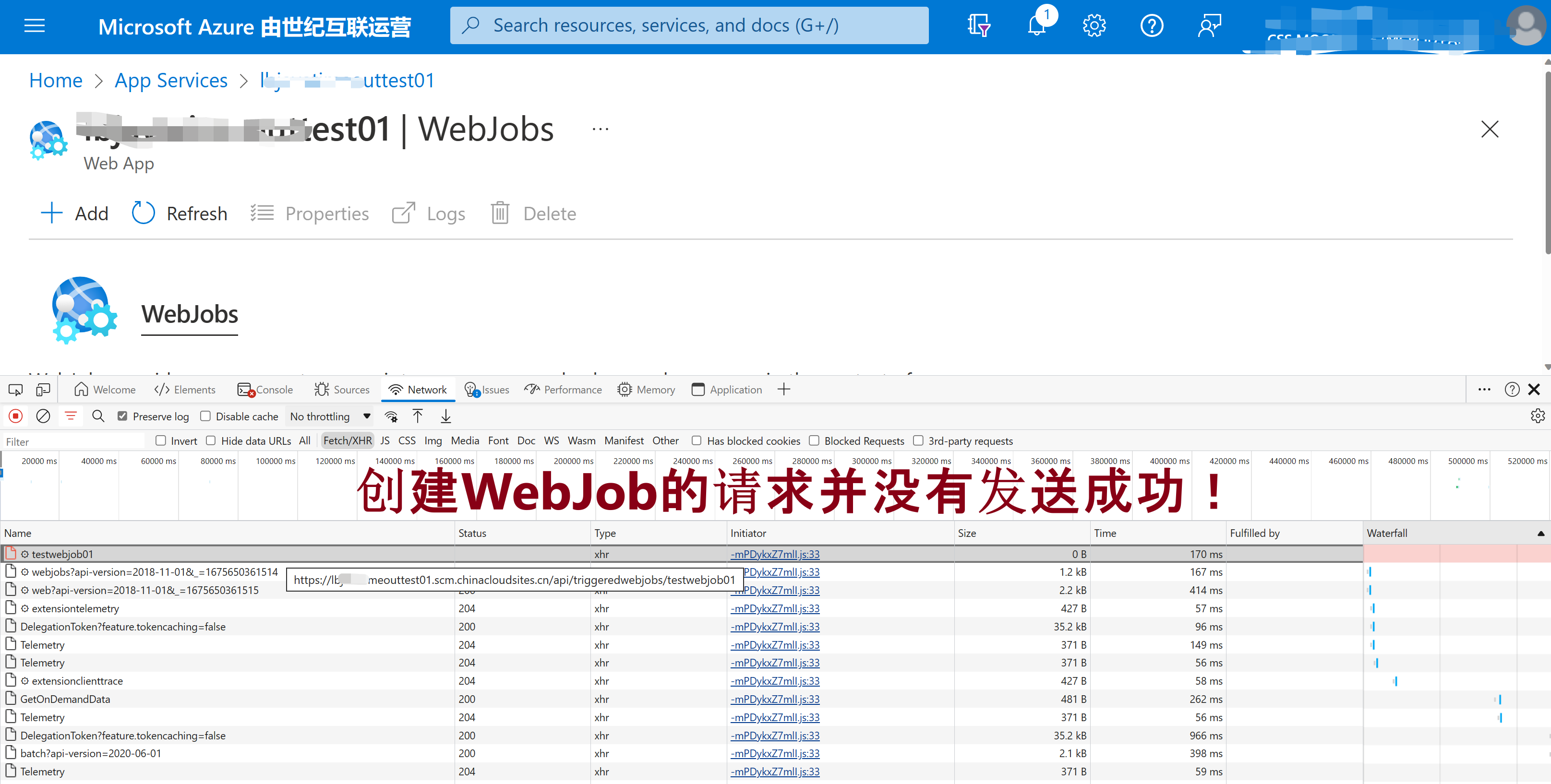Click the stop recording network log icon
The image size is (1551, 784).
pyautogui.click(x=16, y=416)
